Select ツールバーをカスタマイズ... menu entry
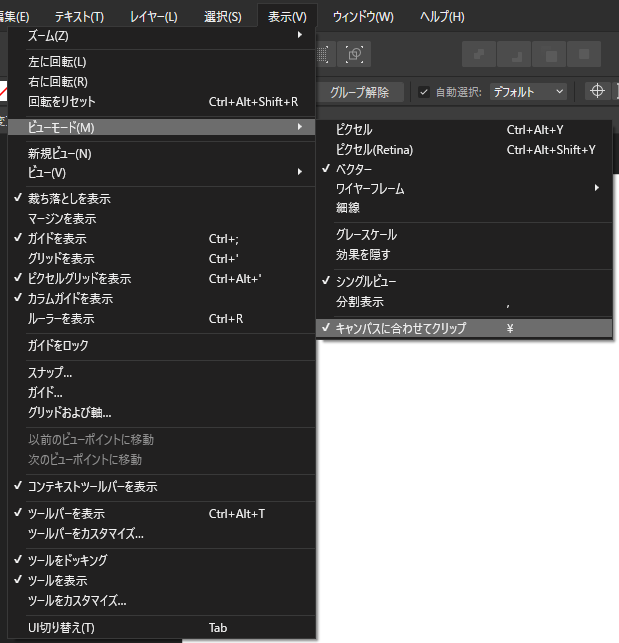 [x=86, y=533]
